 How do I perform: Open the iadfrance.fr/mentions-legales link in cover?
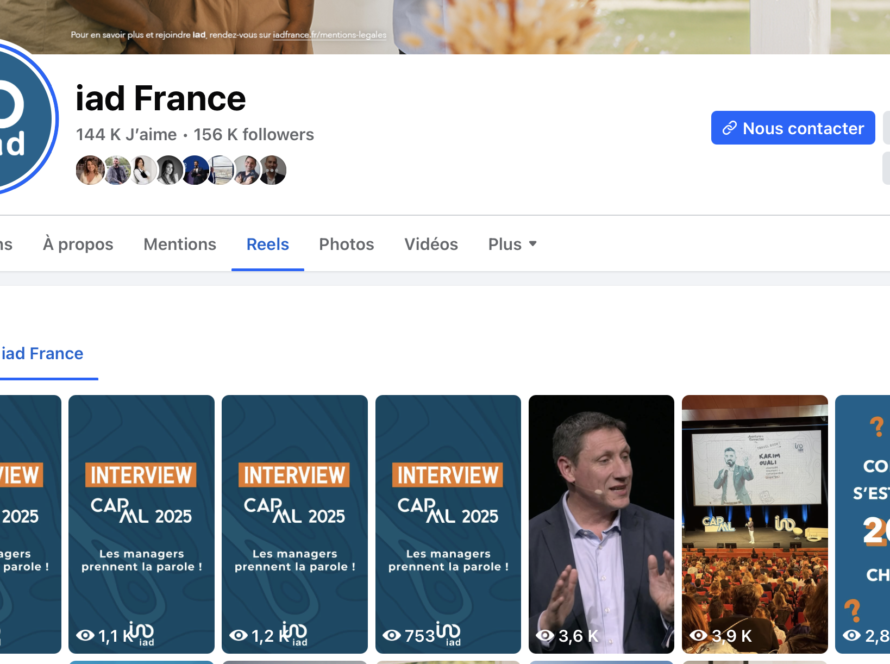pos(329,35)
